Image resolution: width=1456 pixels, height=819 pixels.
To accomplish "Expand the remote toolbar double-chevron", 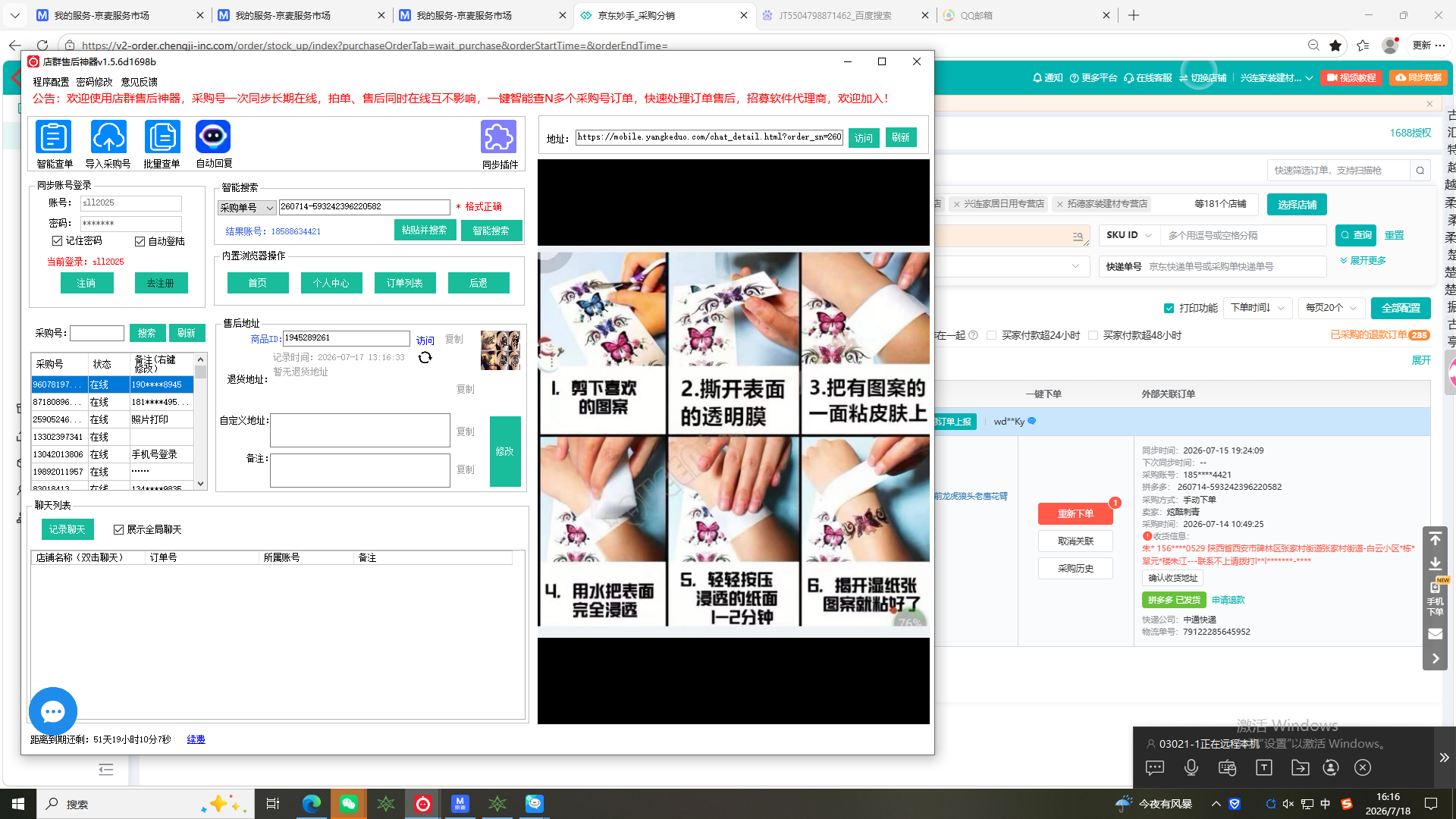I will coord(1445,757).
